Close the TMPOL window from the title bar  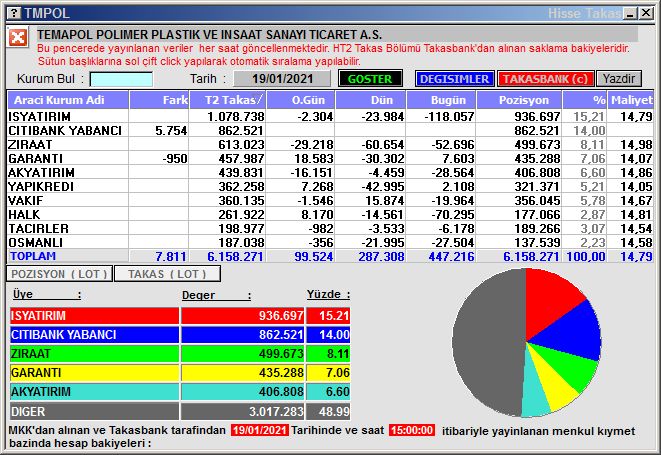(x=646, y=13)
